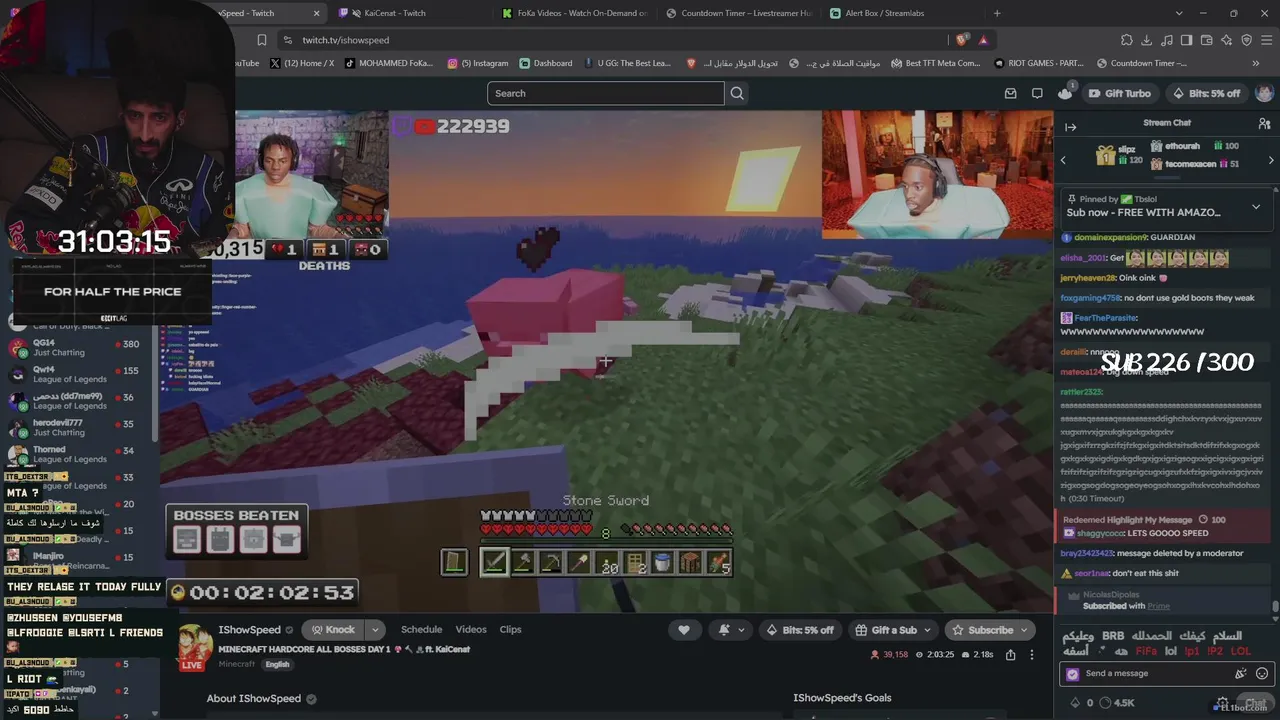Click the heart Follow button
This screenshot has height=720, width=1280.
click(x=684, y=630)
